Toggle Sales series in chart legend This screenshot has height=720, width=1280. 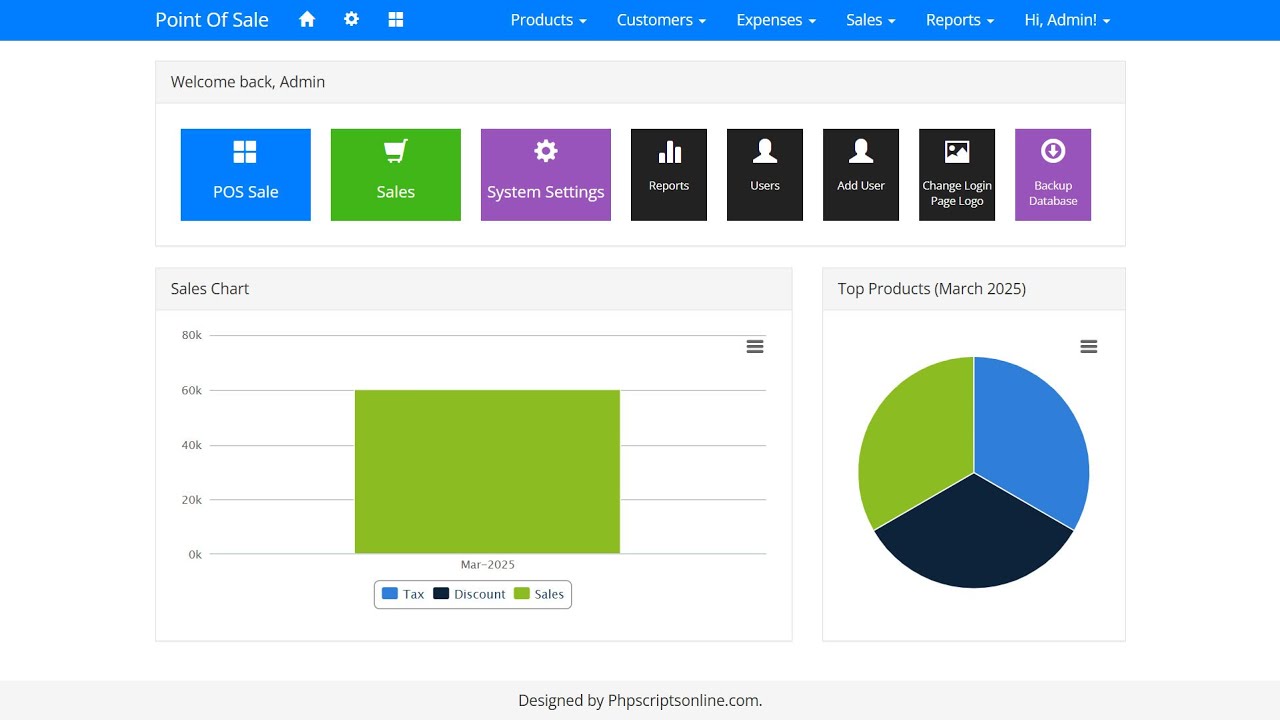point(539,594)
